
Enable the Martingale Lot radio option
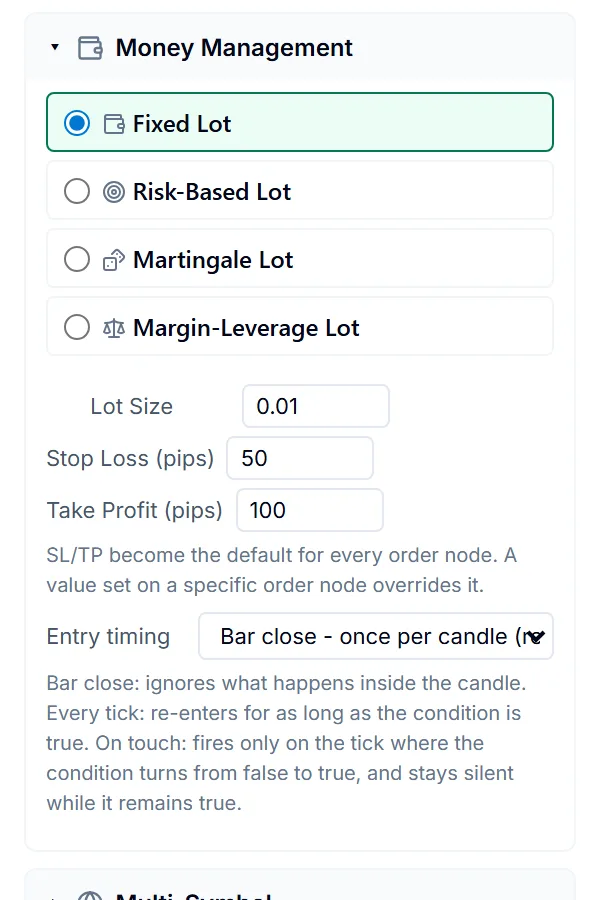tap(77, 259)
